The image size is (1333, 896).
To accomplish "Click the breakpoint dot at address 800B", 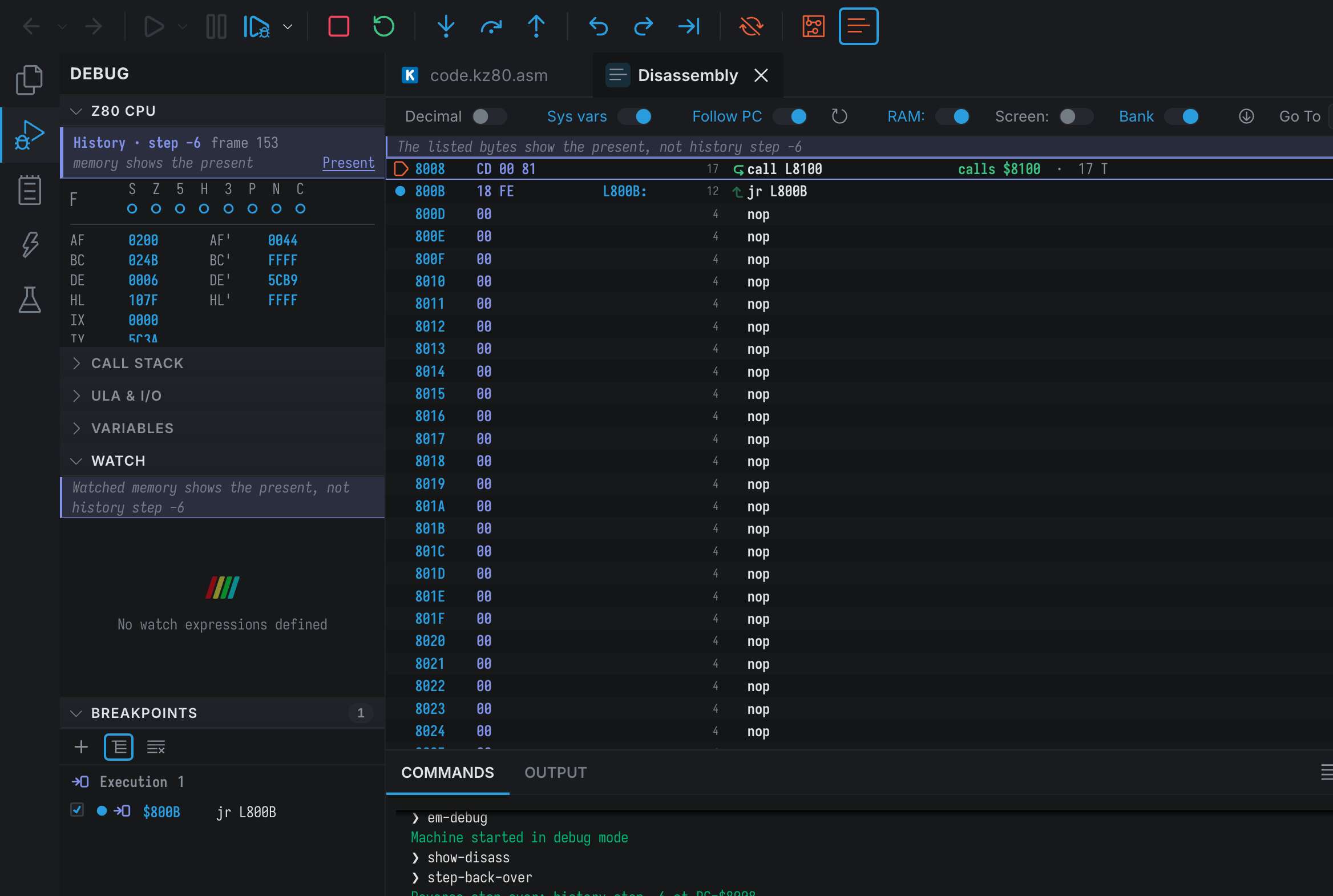I will tap(401, 191).
